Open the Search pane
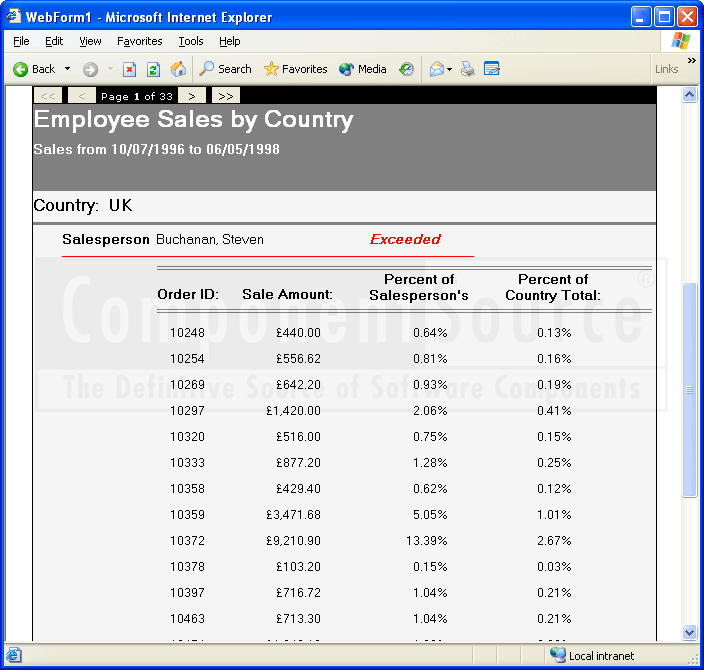 click(x=225, y=69)
